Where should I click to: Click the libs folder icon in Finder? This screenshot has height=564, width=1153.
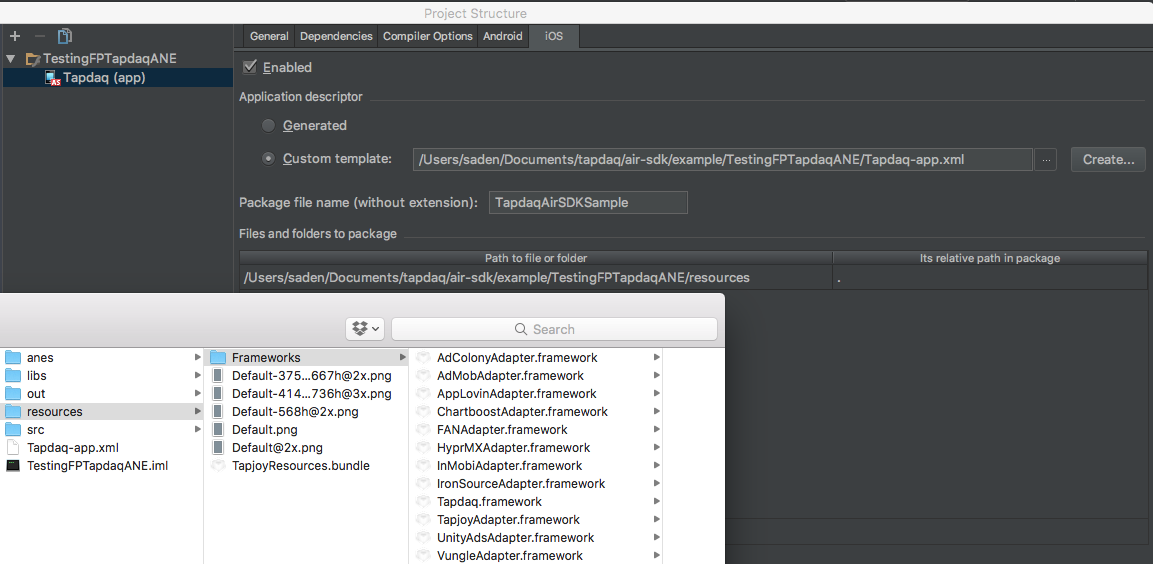[x=13, y=376]
